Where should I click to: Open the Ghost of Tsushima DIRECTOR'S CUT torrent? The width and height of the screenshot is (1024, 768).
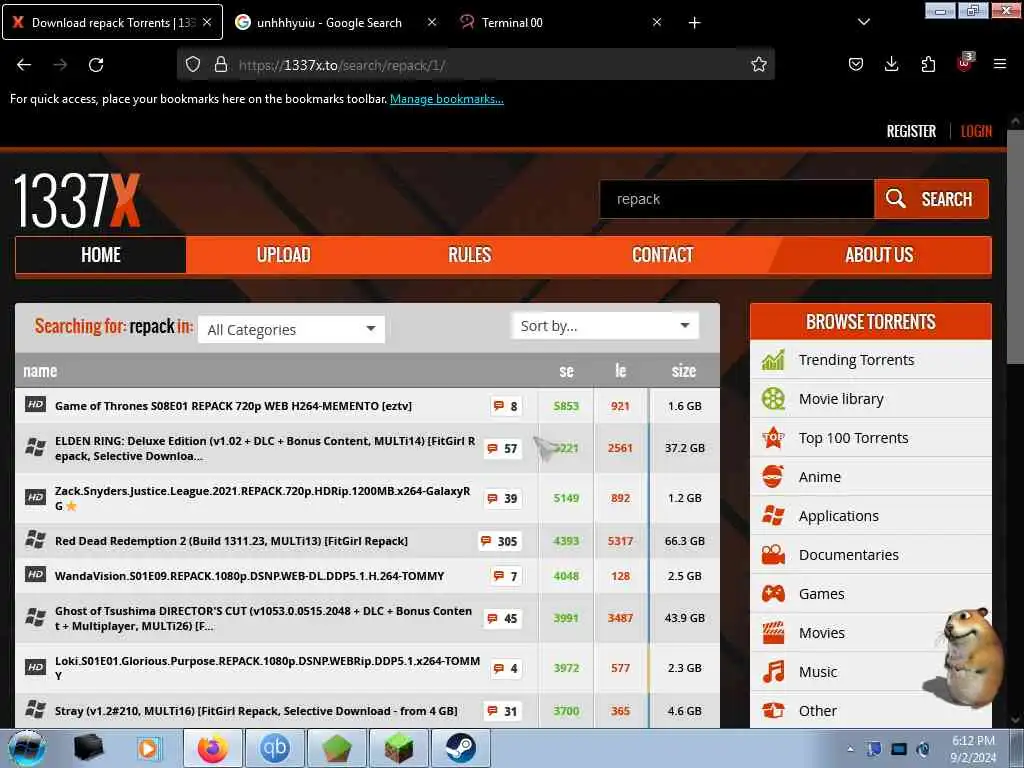tap(263, 618)
